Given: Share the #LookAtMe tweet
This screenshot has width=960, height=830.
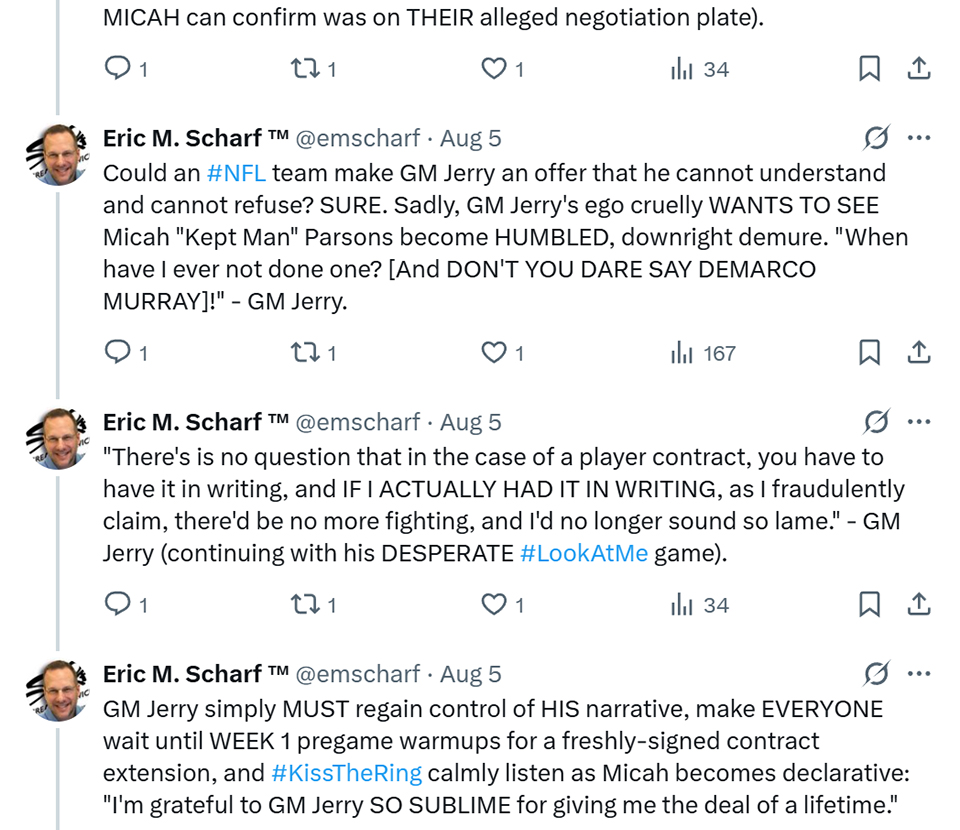Looking at the screenshot, I should (919, 605).
